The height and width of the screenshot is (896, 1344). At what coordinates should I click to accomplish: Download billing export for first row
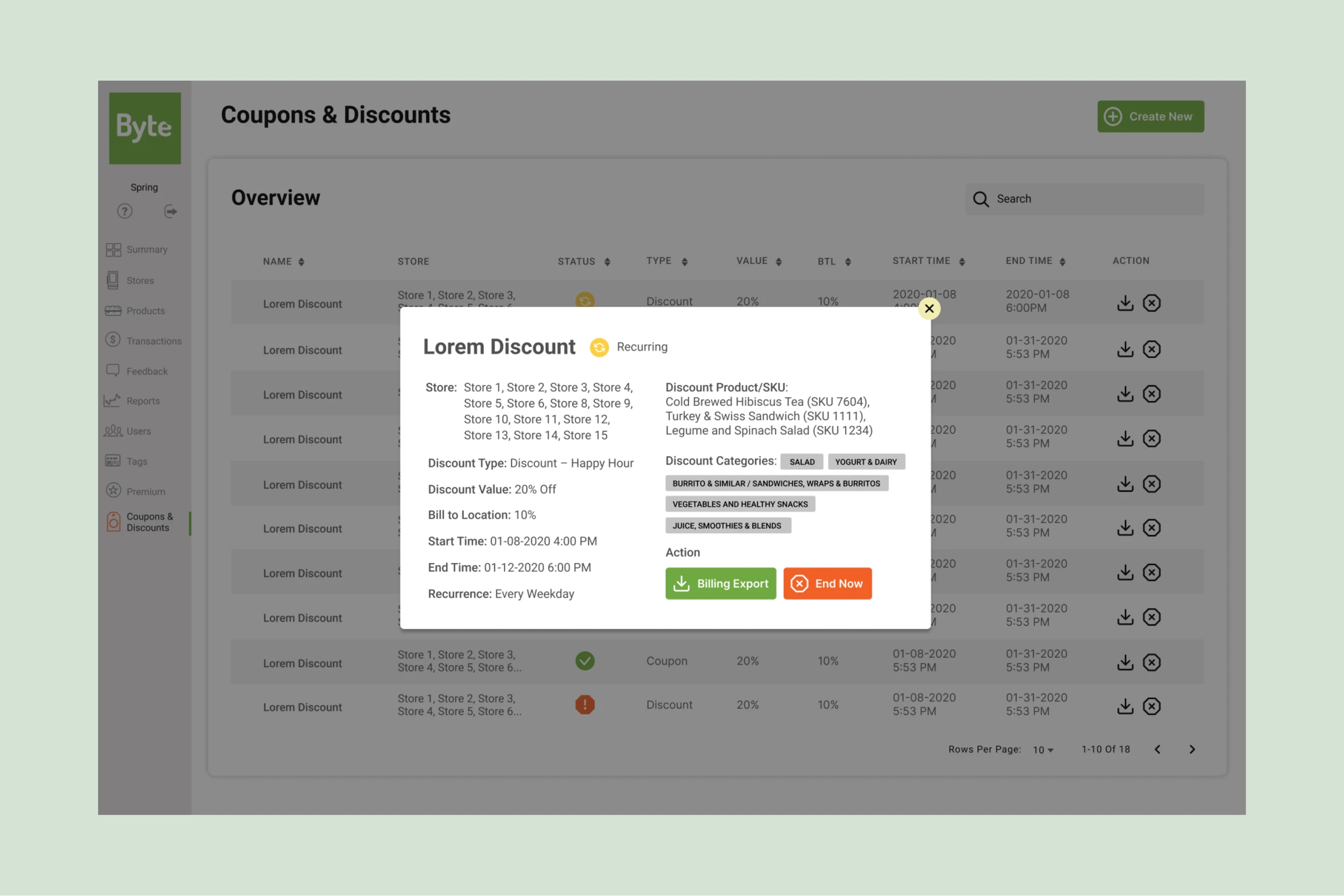pos(1125,303)
